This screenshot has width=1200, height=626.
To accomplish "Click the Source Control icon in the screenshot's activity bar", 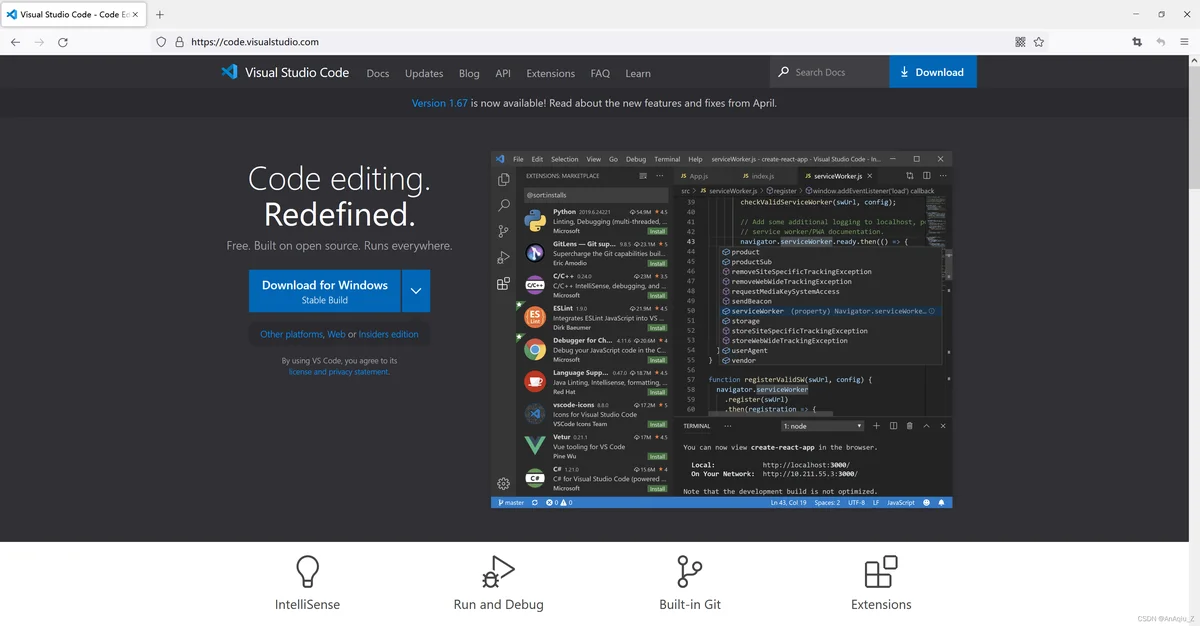I will [504, 231].
